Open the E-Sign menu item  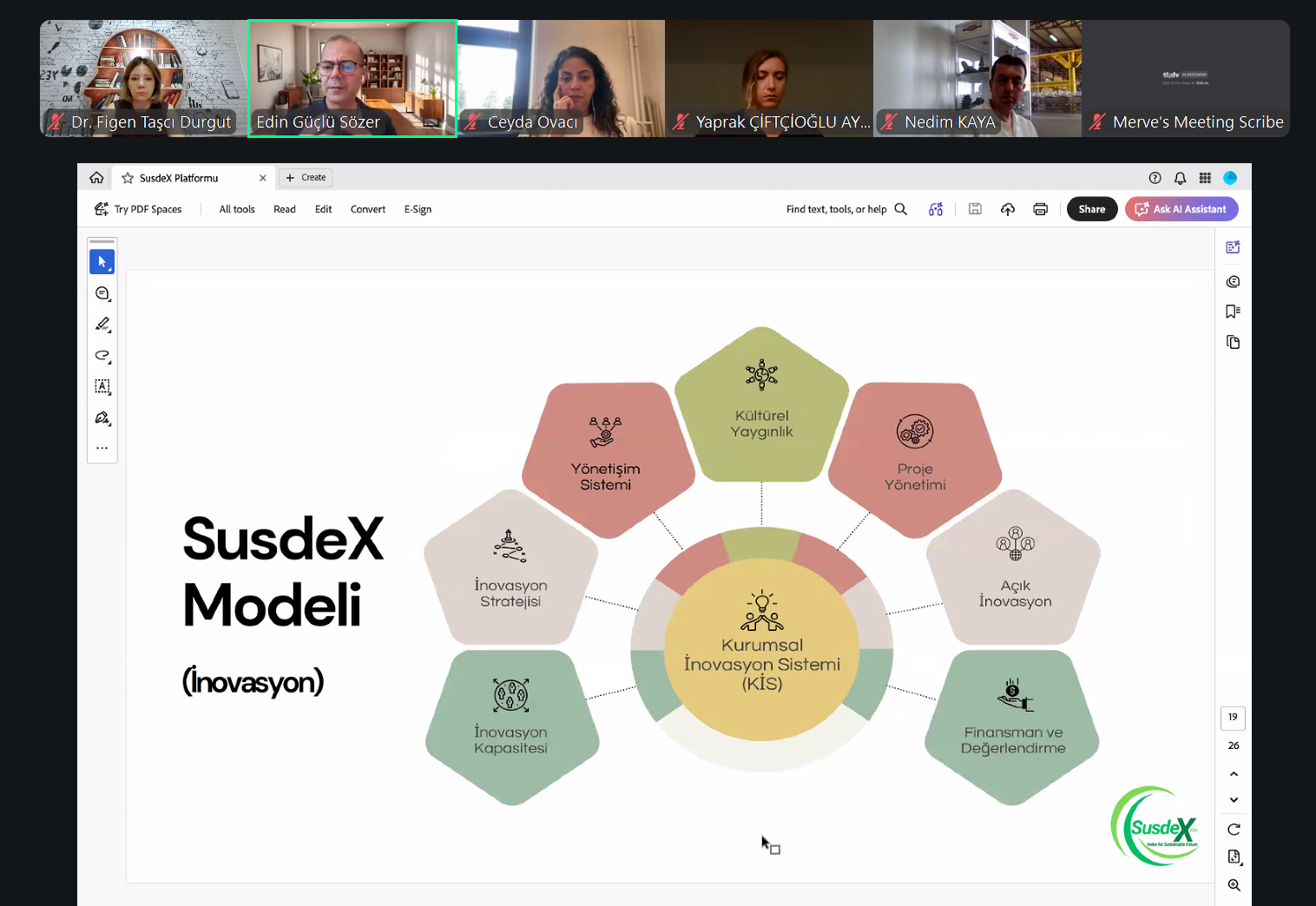418,209
